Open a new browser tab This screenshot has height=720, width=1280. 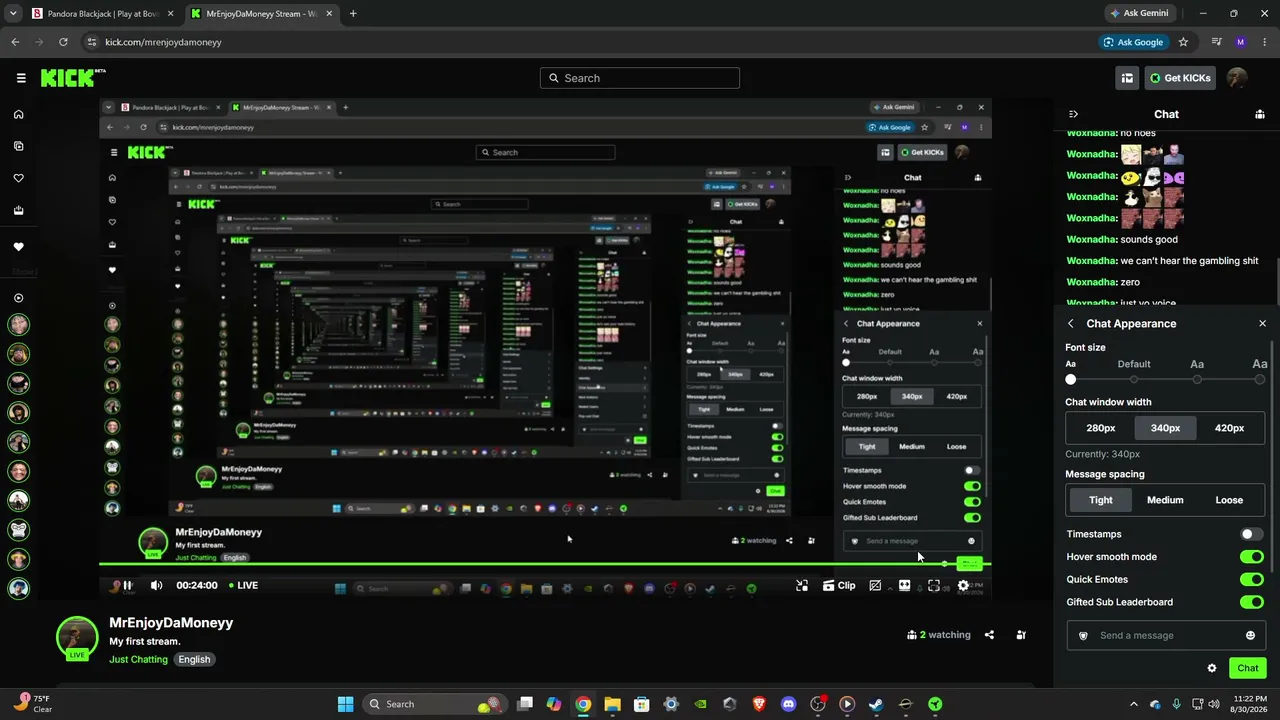[353, 14]
